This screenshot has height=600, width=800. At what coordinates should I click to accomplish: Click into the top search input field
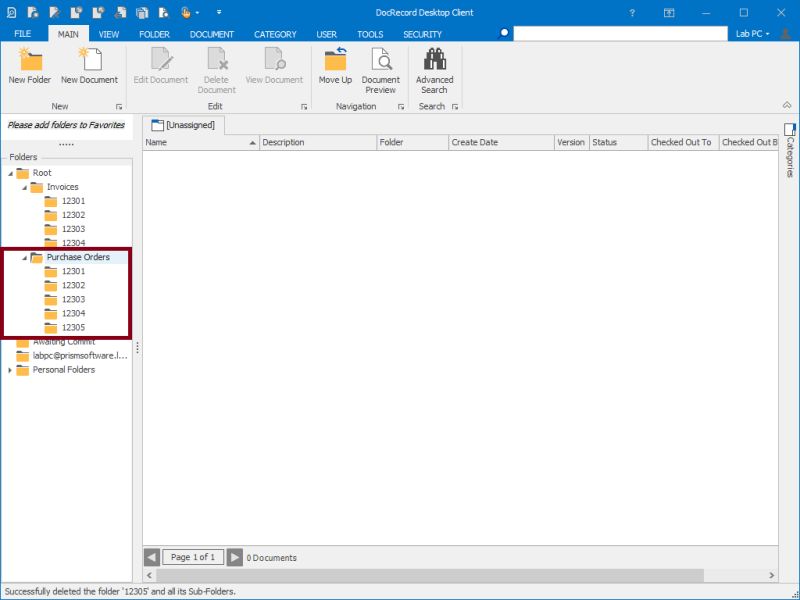(620, 34)
